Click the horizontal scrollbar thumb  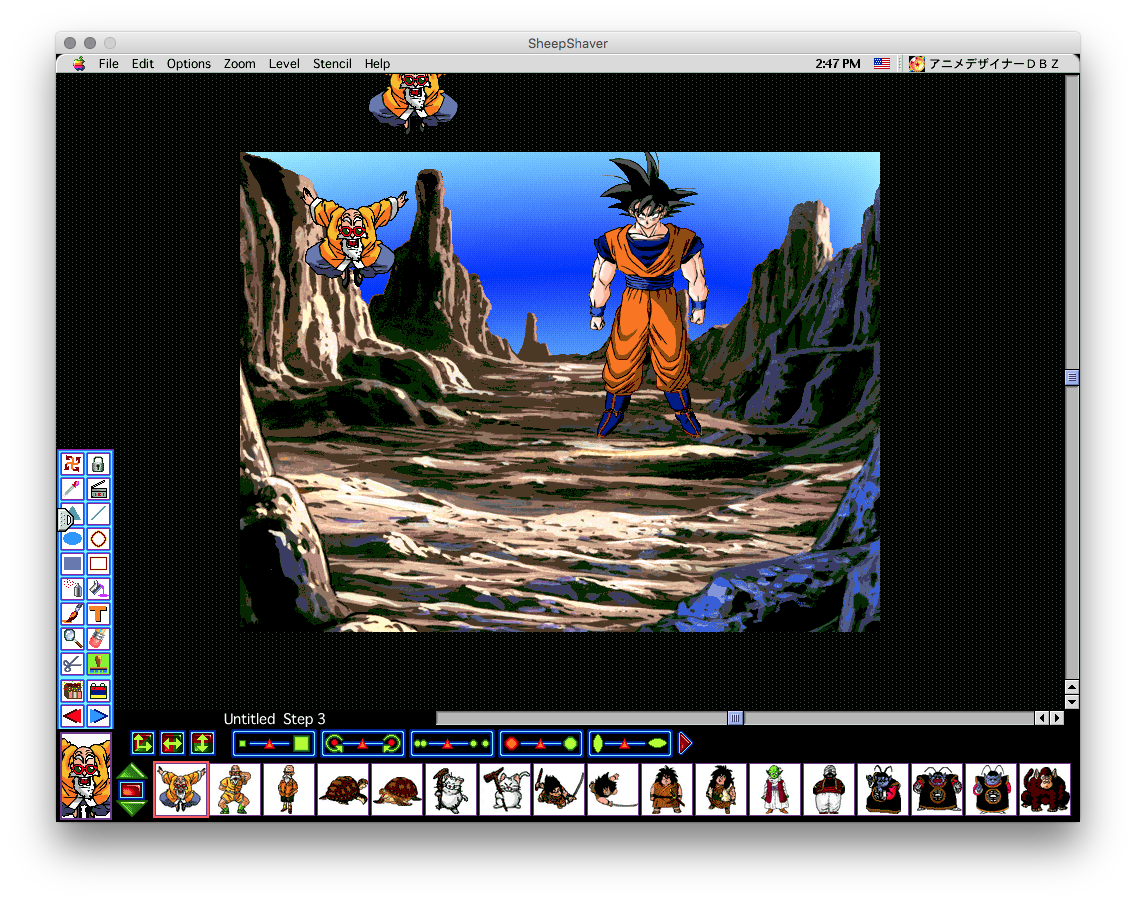(735, 718)
